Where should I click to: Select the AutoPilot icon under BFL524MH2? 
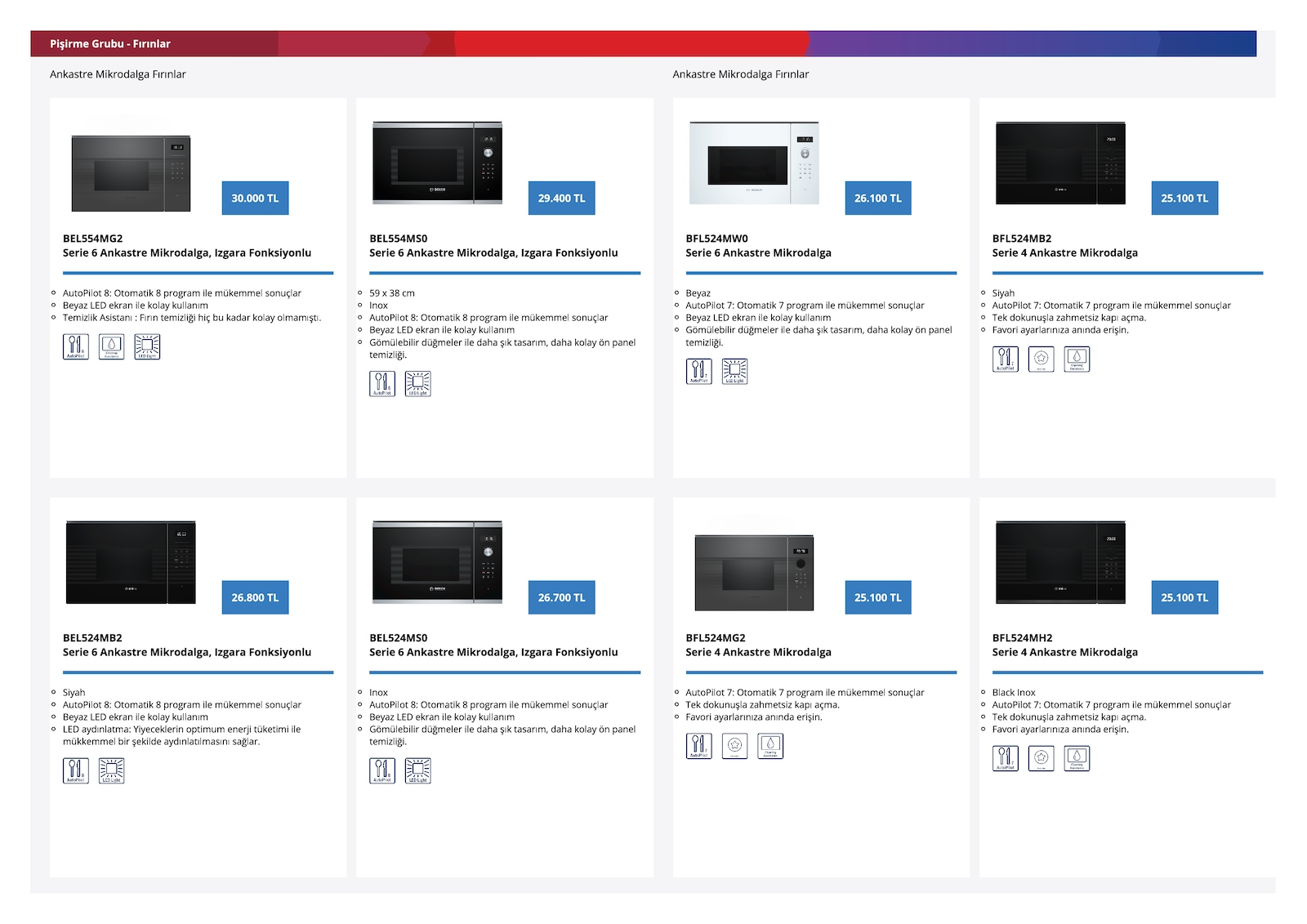click(x=1006, y=758)
